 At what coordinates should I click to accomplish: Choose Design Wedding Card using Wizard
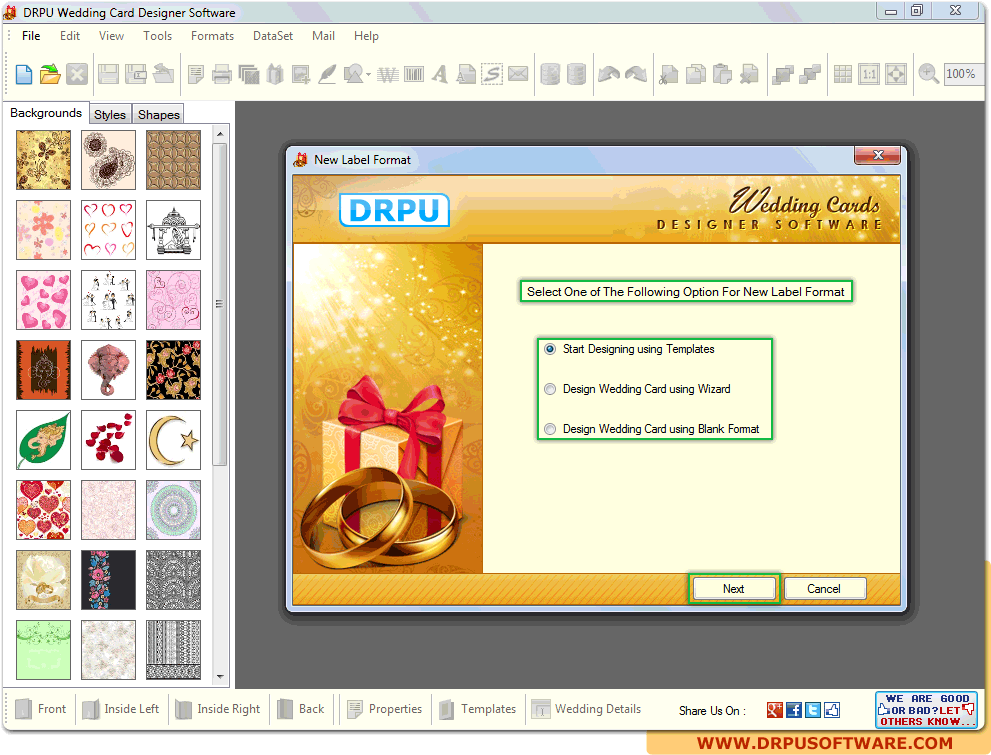(x=550, y=389)
